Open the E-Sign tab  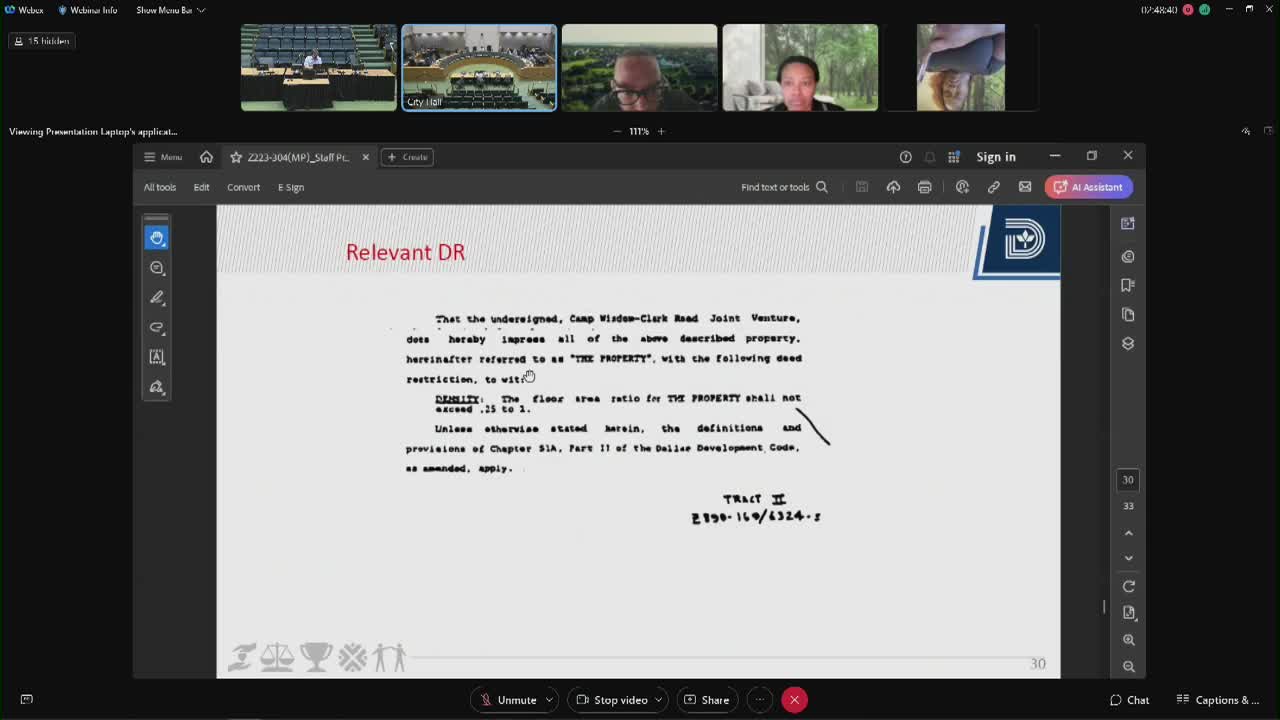click(291, 187)
